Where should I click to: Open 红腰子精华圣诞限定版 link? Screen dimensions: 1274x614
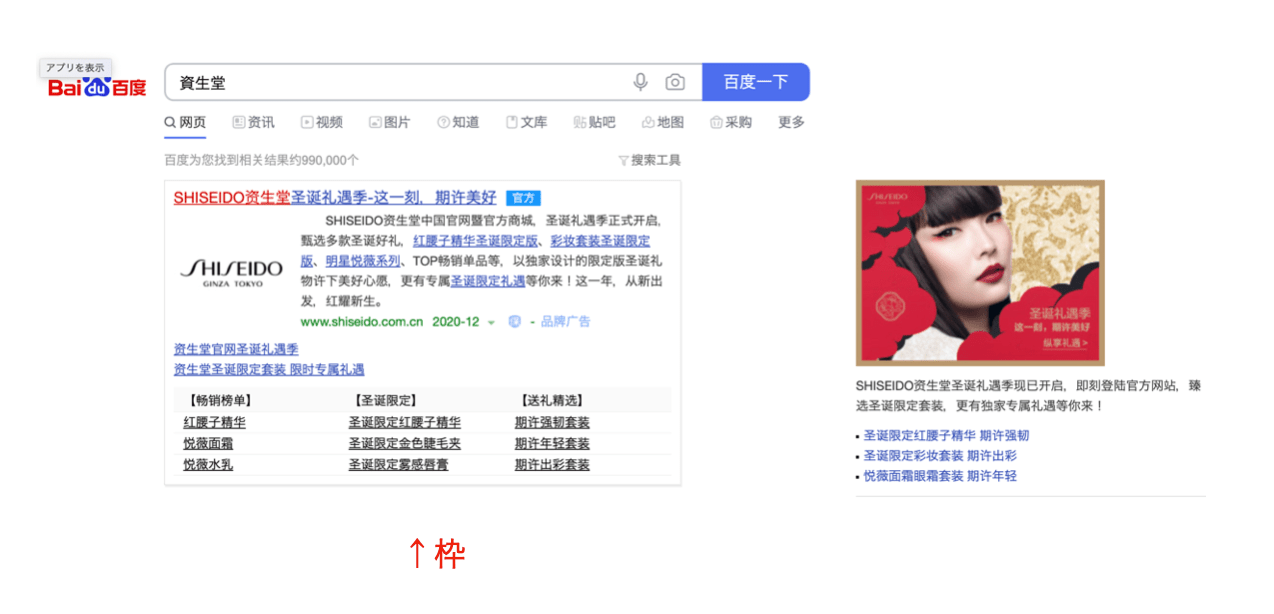click(x=475, y=241)
